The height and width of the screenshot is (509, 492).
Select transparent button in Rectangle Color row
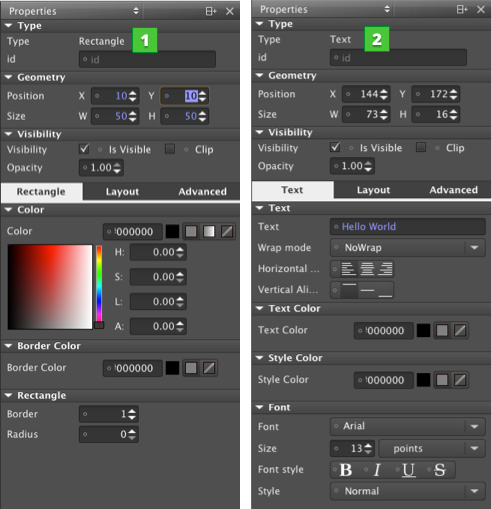pos(227,231)
